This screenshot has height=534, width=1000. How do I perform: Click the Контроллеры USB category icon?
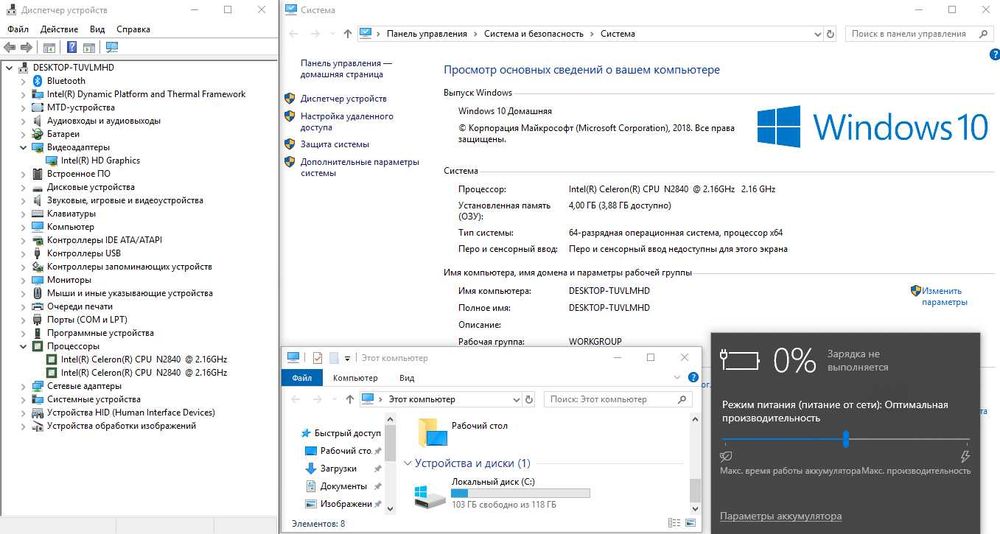(x=37, y=253)
